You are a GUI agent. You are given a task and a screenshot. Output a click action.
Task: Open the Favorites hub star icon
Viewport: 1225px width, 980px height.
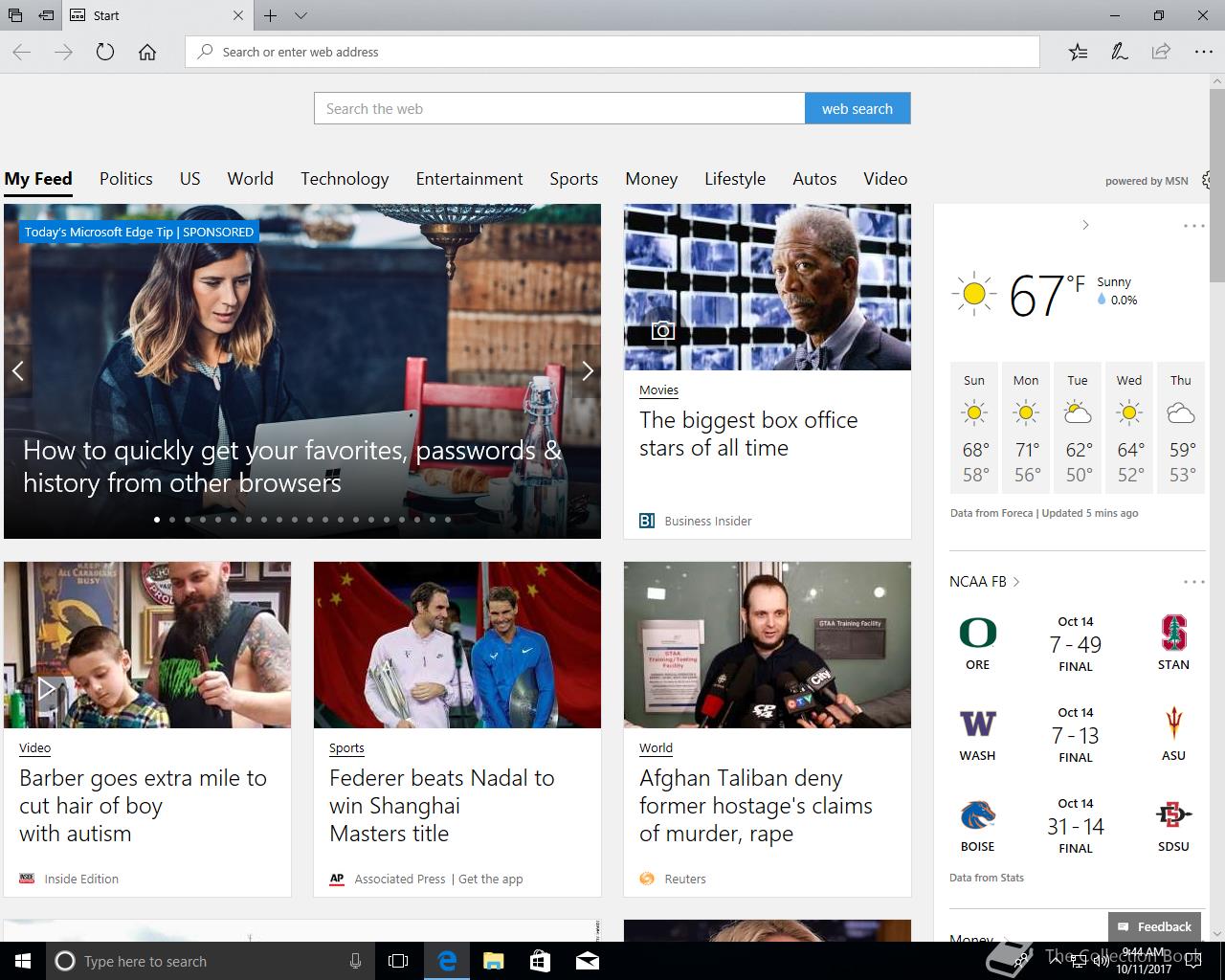point(1079,53)
